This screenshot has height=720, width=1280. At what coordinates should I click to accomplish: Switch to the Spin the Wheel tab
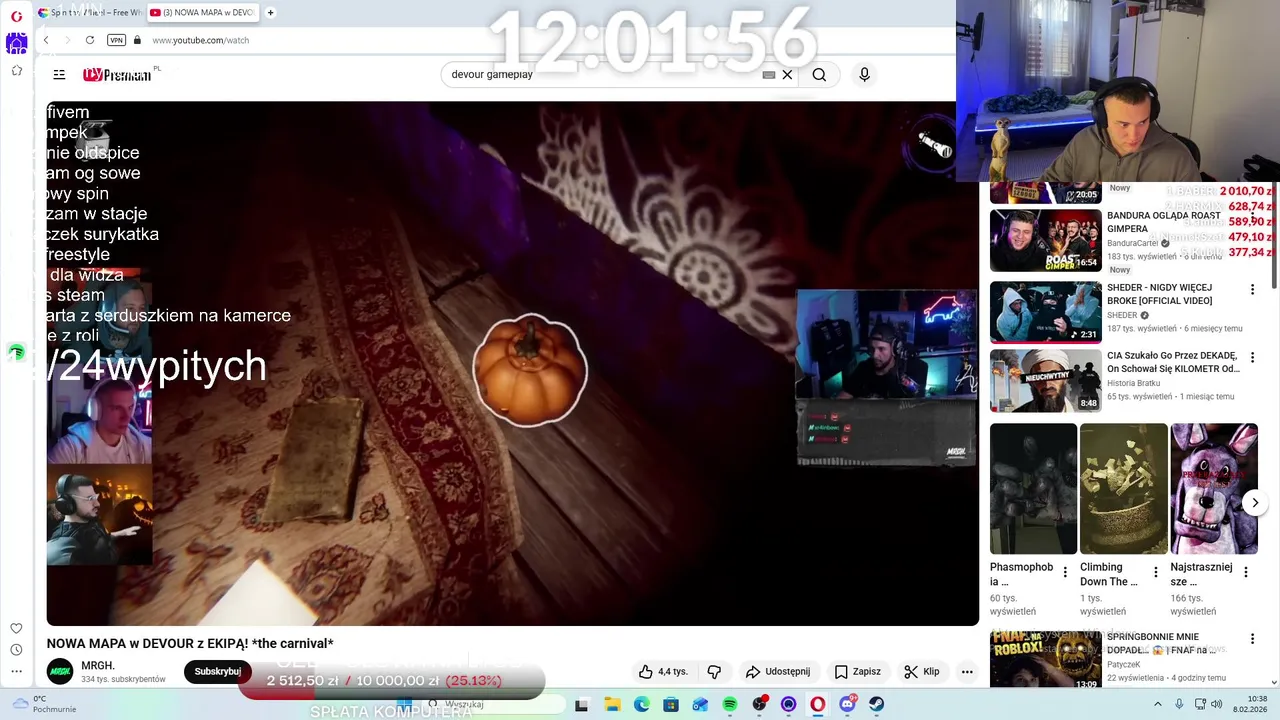89,13
